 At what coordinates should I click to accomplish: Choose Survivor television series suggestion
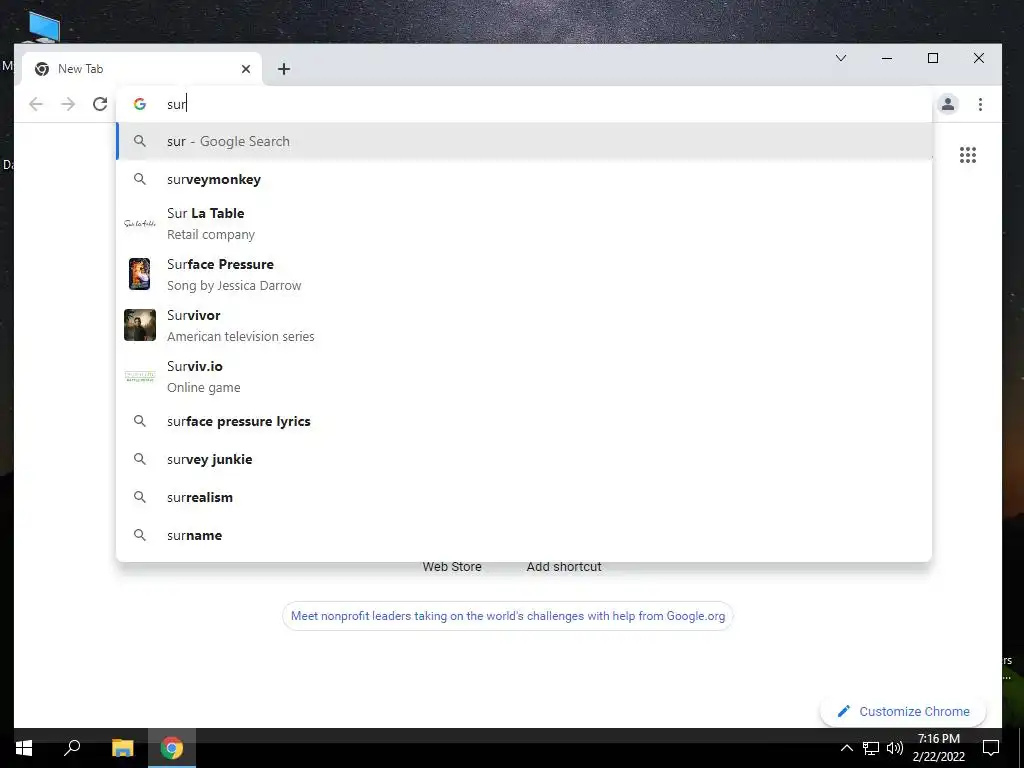coord(524,325)
